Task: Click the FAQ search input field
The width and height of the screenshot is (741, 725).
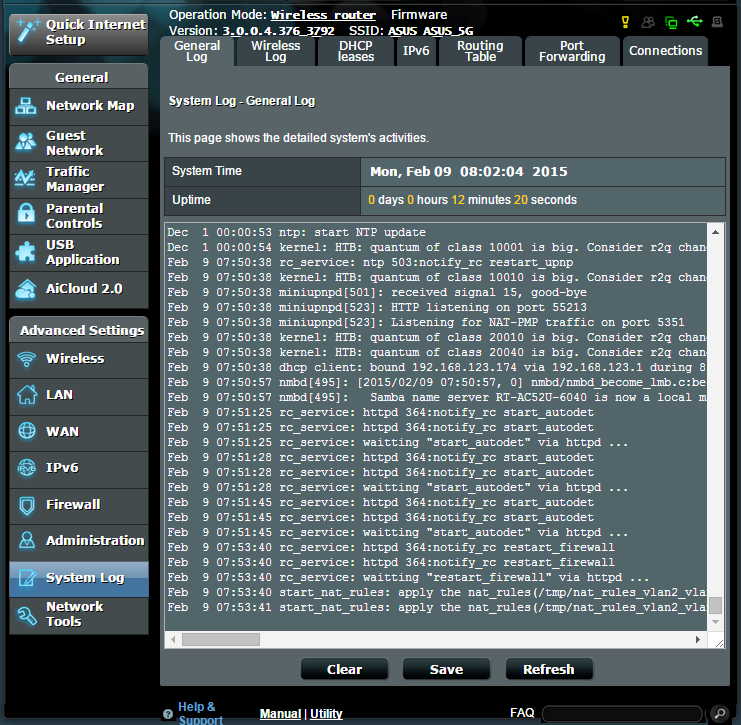Action: click(x=622, y=713)
